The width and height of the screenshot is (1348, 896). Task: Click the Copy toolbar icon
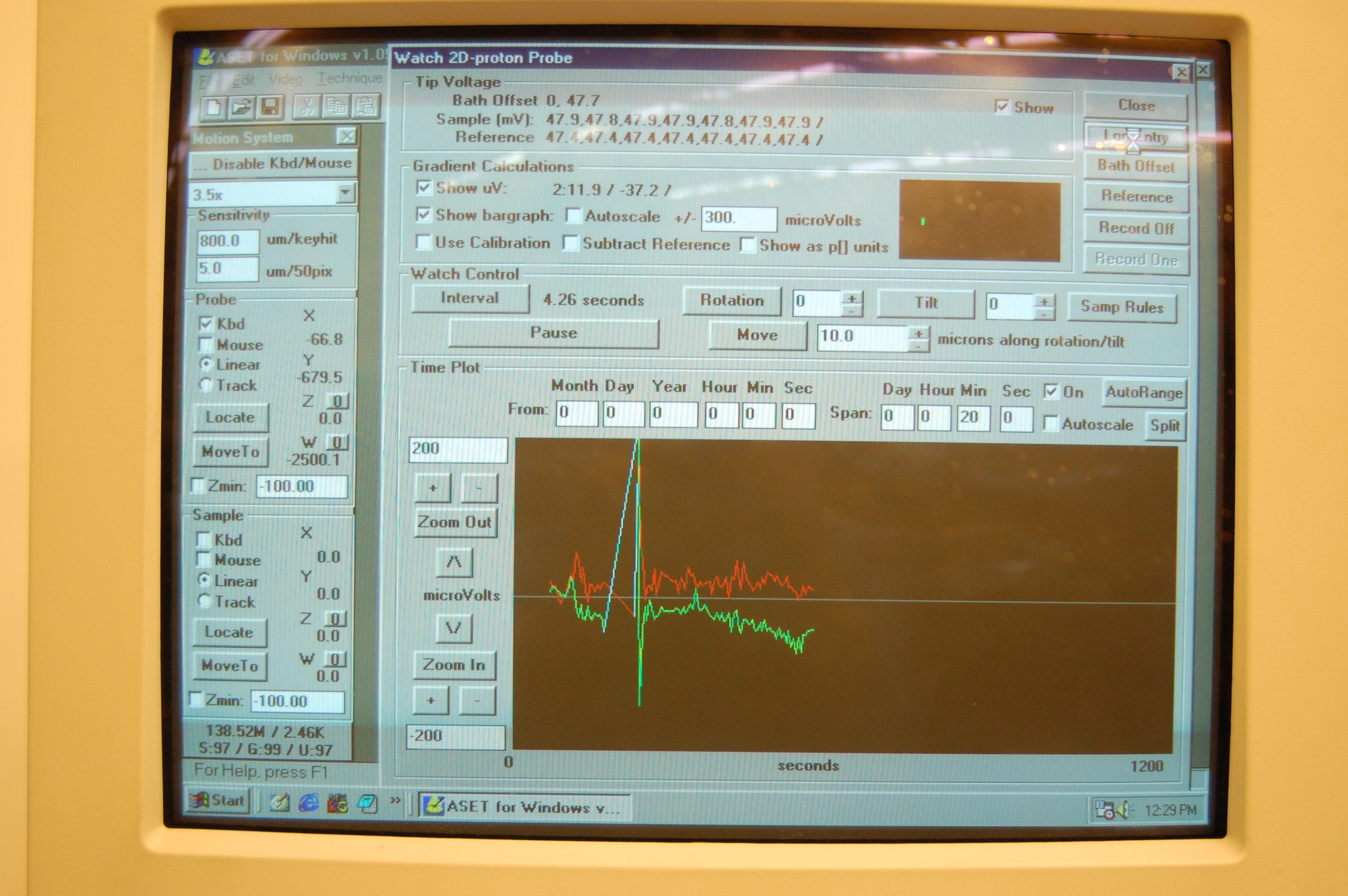pos(336,106)
